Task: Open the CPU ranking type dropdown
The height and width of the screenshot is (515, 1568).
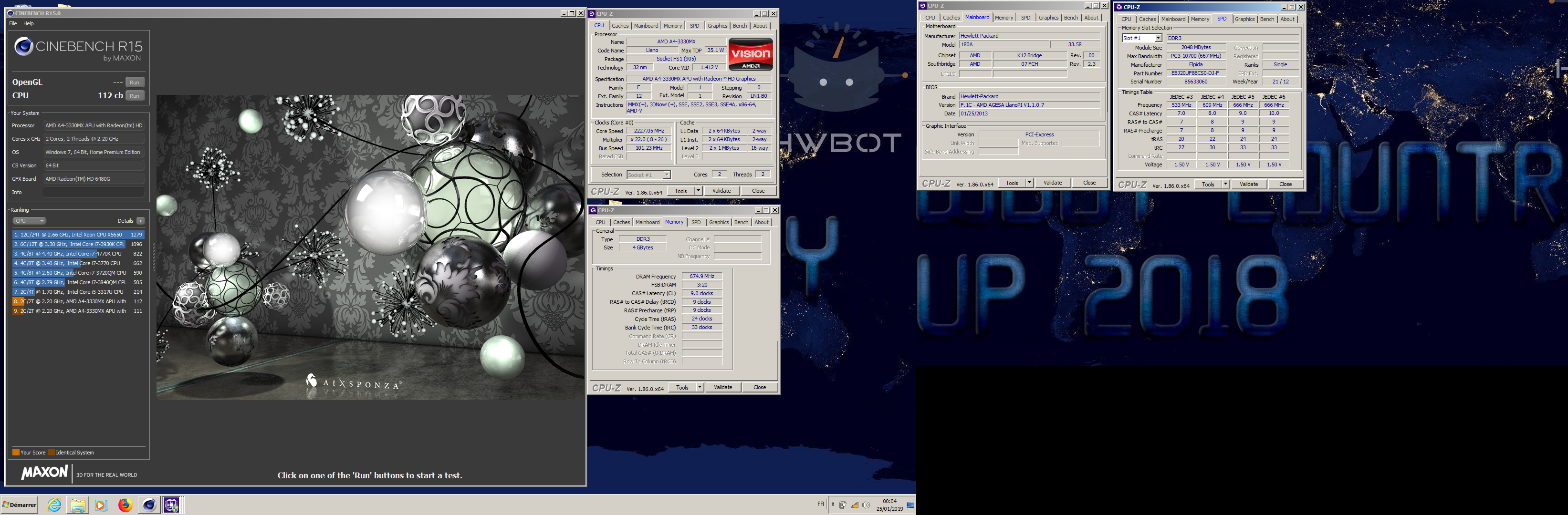Action: 29,221
